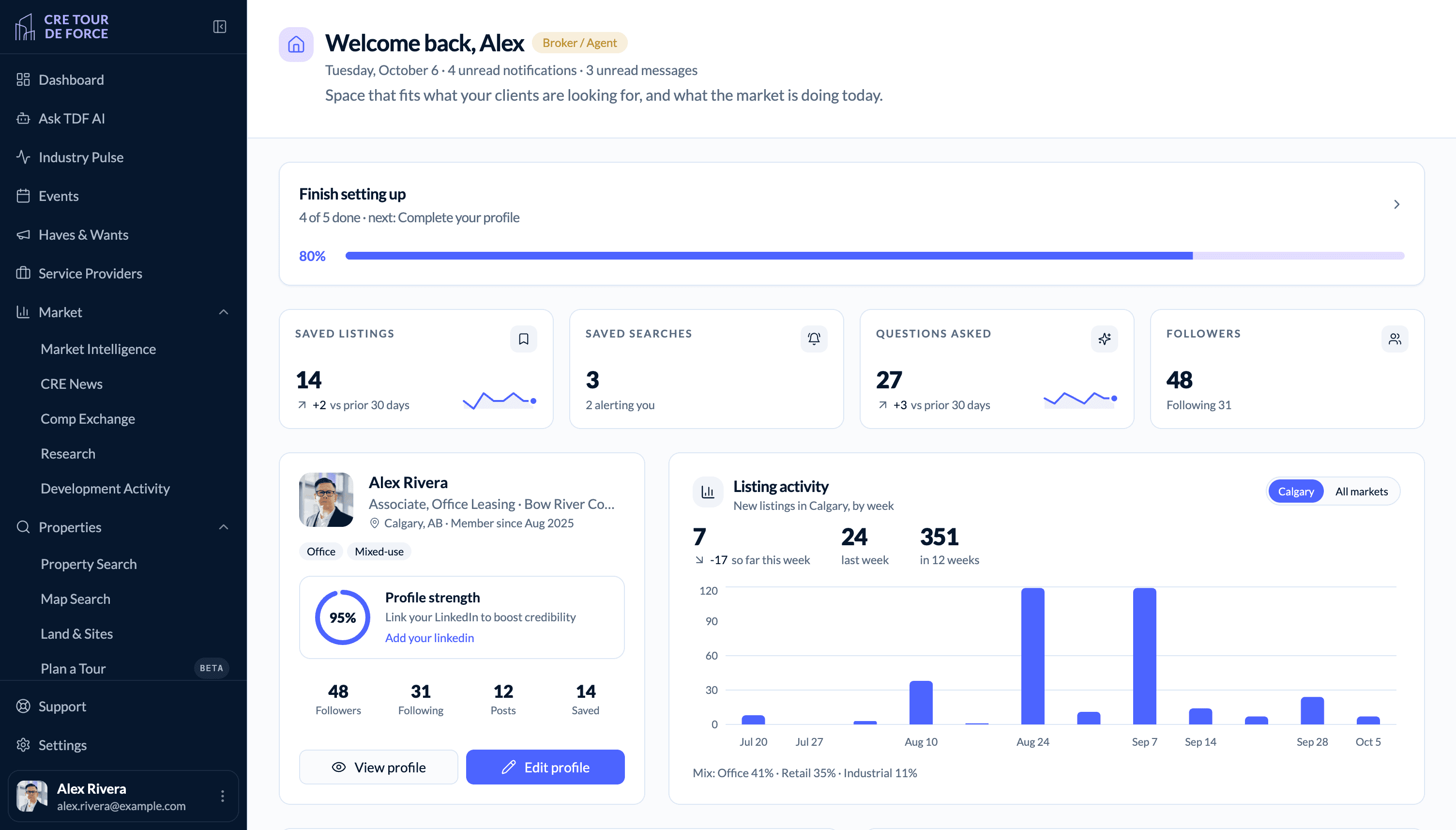Click the bookmark icon on Saved Listings
This screenshot has width=1456, height=830.
pyautogui.click(x=524, y=339)
